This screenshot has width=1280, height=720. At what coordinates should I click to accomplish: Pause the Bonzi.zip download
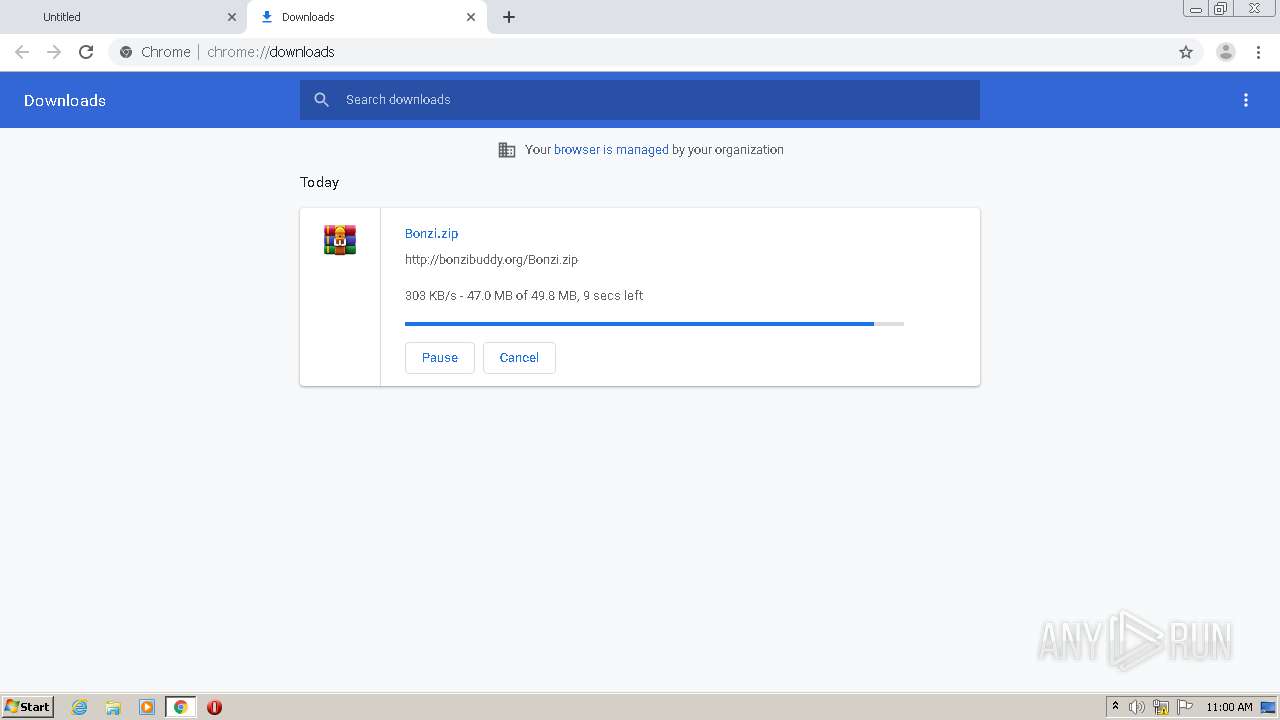coord(440,358)
